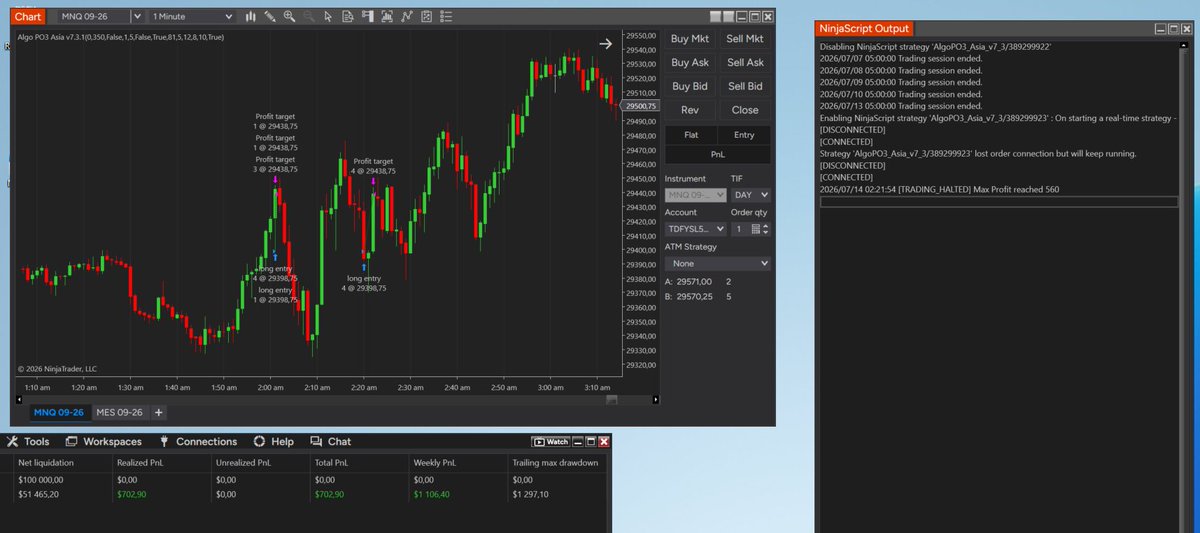This screenshot has width=1200, height=533.
Task: Add a new chart tab with plus
Action: 158,412
